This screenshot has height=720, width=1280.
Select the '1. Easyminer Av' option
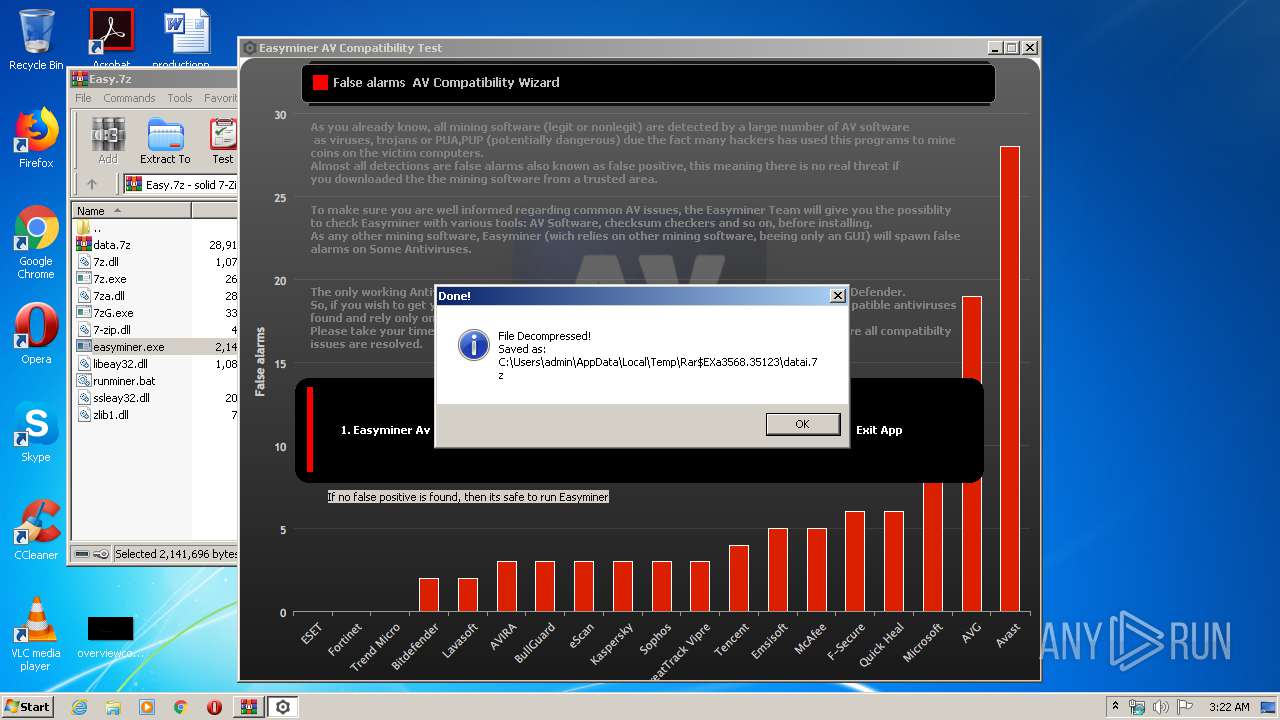[x=385, y=430]
